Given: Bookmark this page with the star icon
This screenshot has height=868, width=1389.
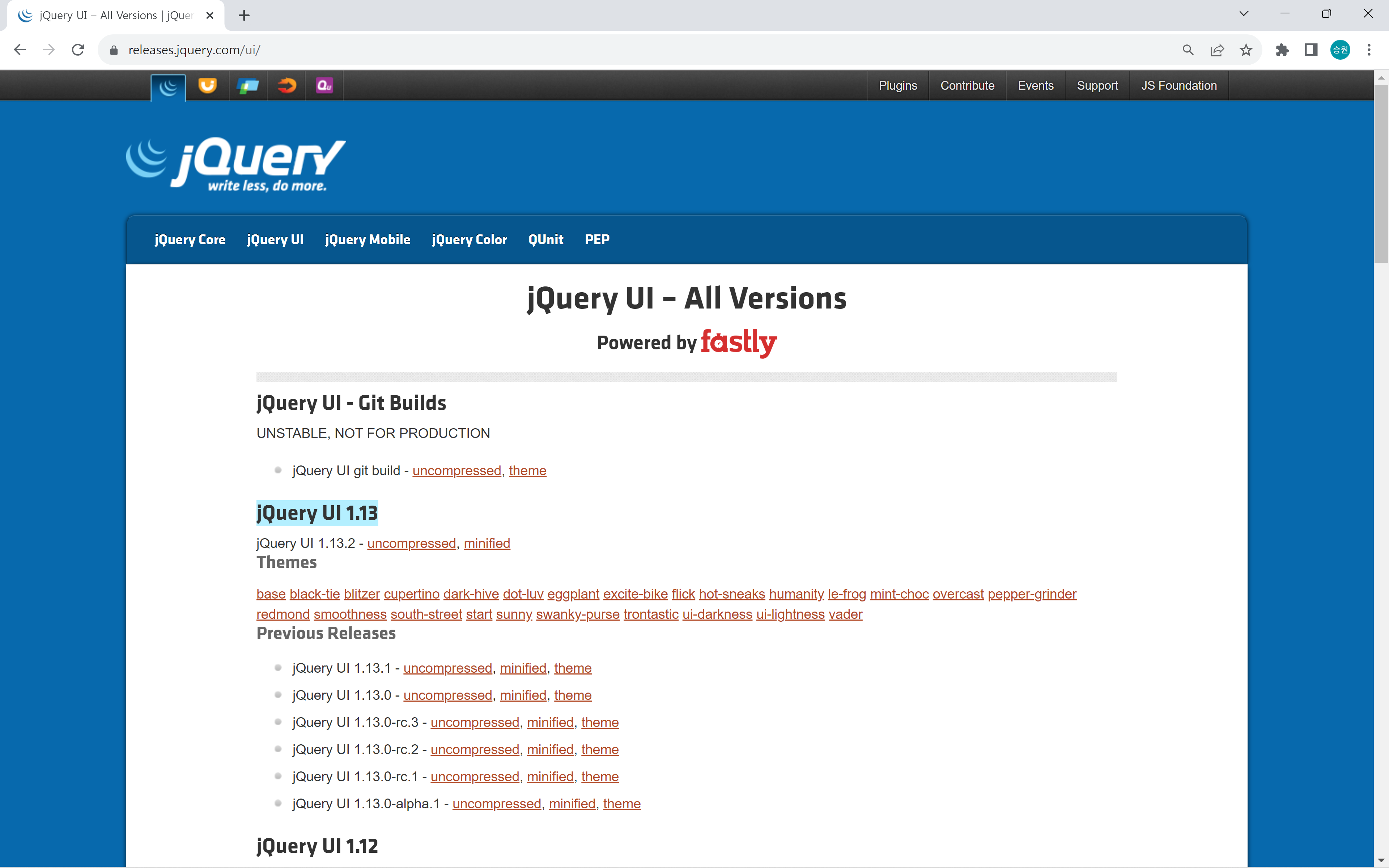Looking at the screenshot, I should (1245, 50).
